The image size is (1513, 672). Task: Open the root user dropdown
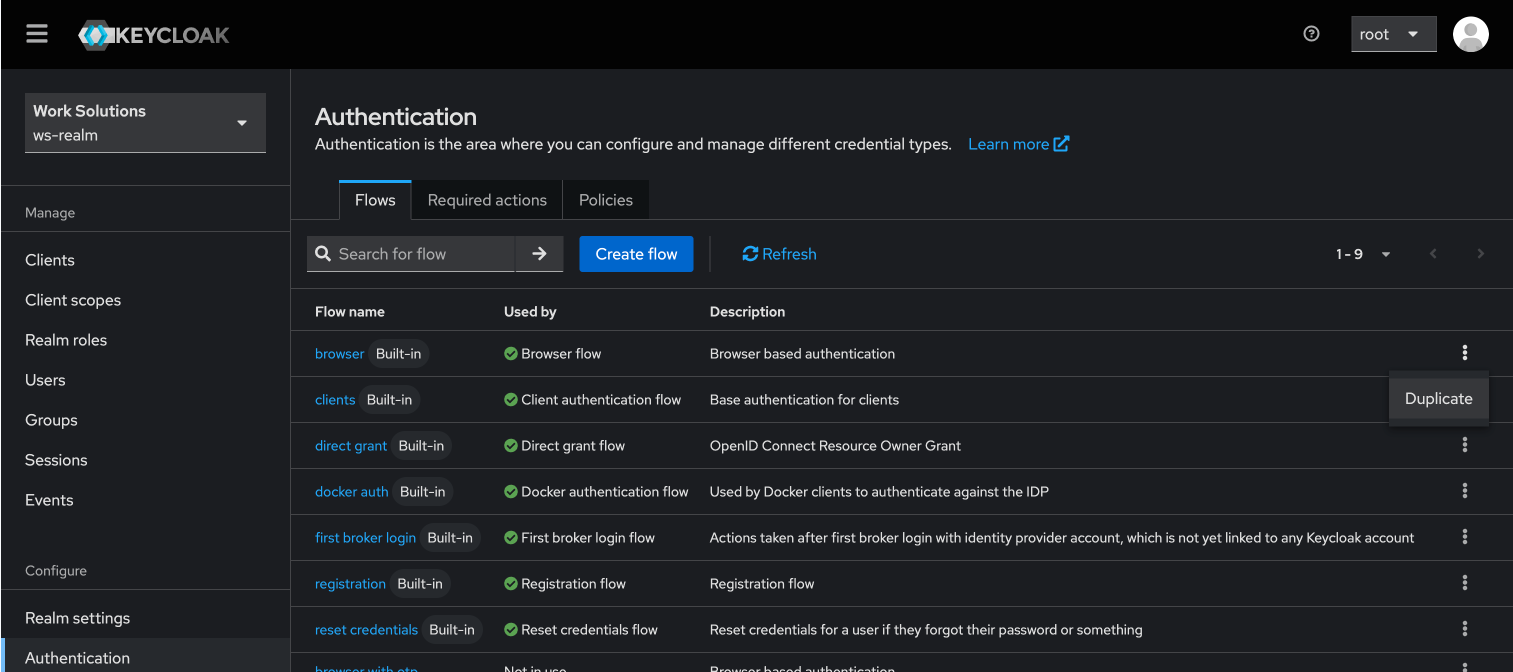click(x=1393, y=34)
